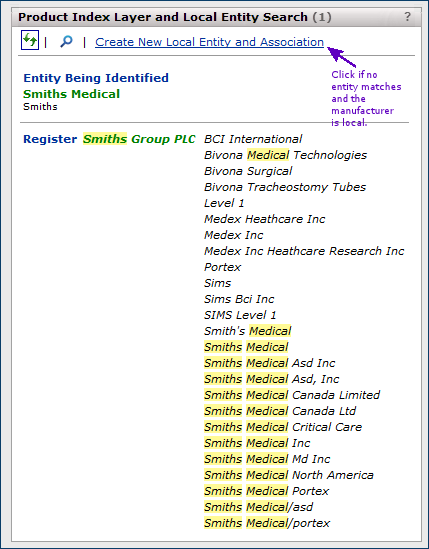The height and width of the screenshot is (549, 429).
Task: Select Smiths Medical North America
Action: [289, 475]
